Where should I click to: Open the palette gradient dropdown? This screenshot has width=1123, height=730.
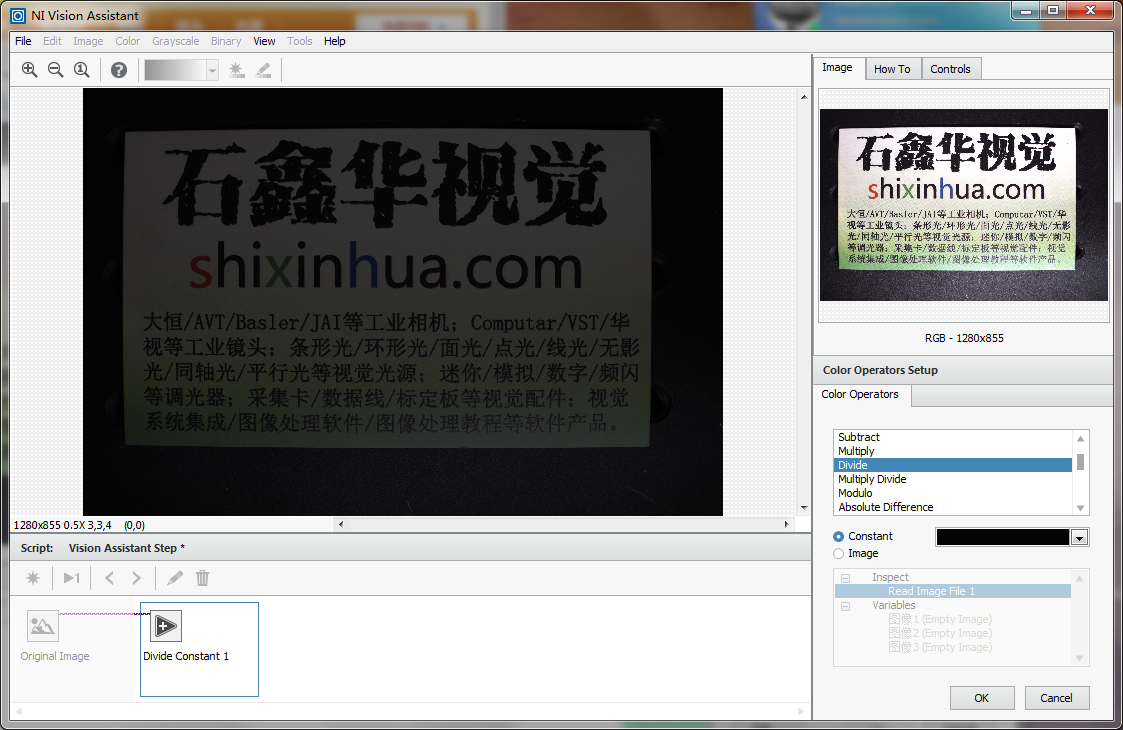(x=212, y=70)
